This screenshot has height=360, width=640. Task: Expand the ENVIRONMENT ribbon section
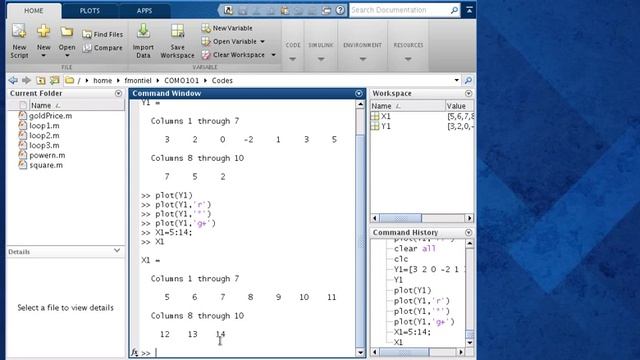pos(362,59)
